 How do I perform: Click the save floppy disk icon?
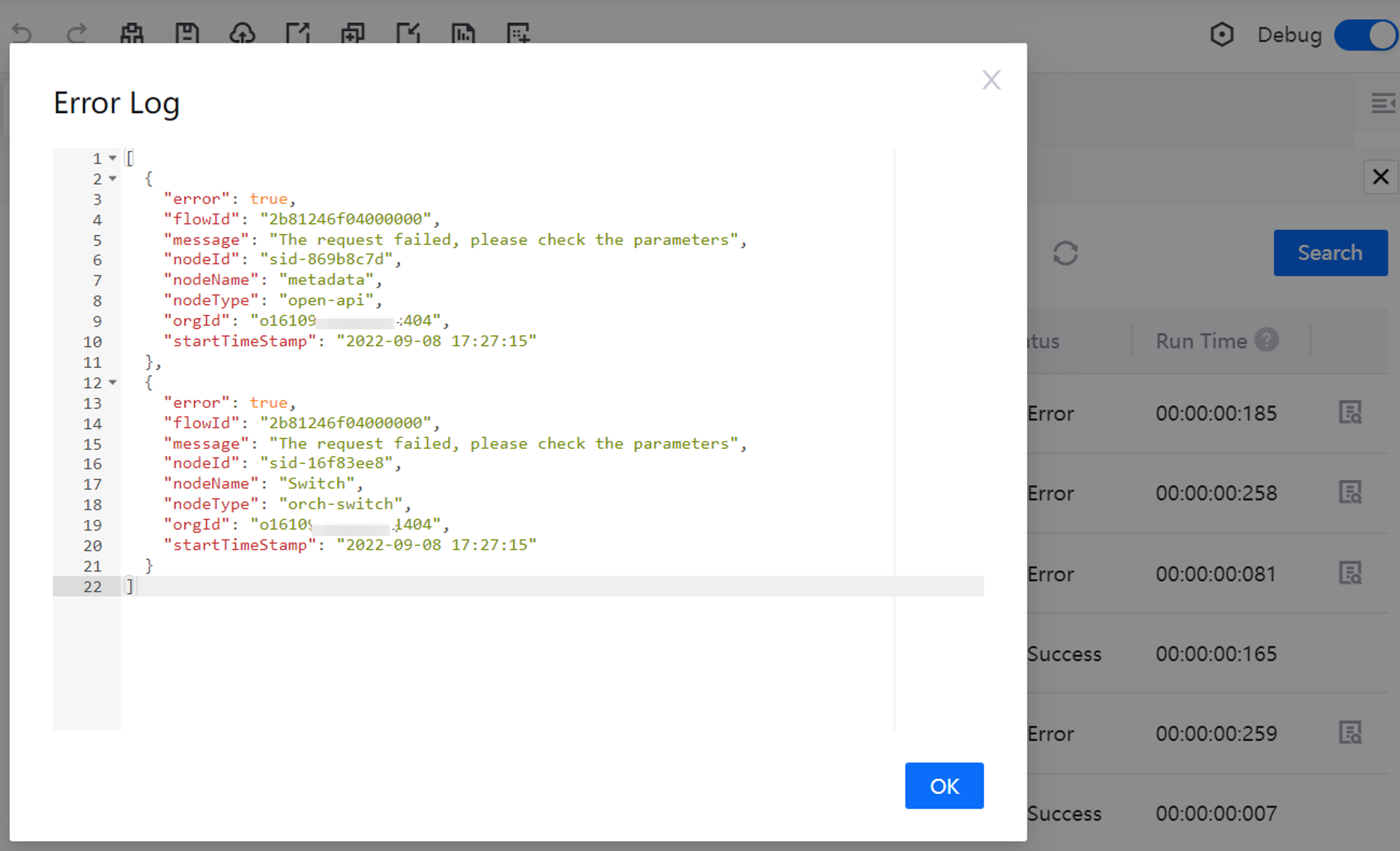[187, 33]
